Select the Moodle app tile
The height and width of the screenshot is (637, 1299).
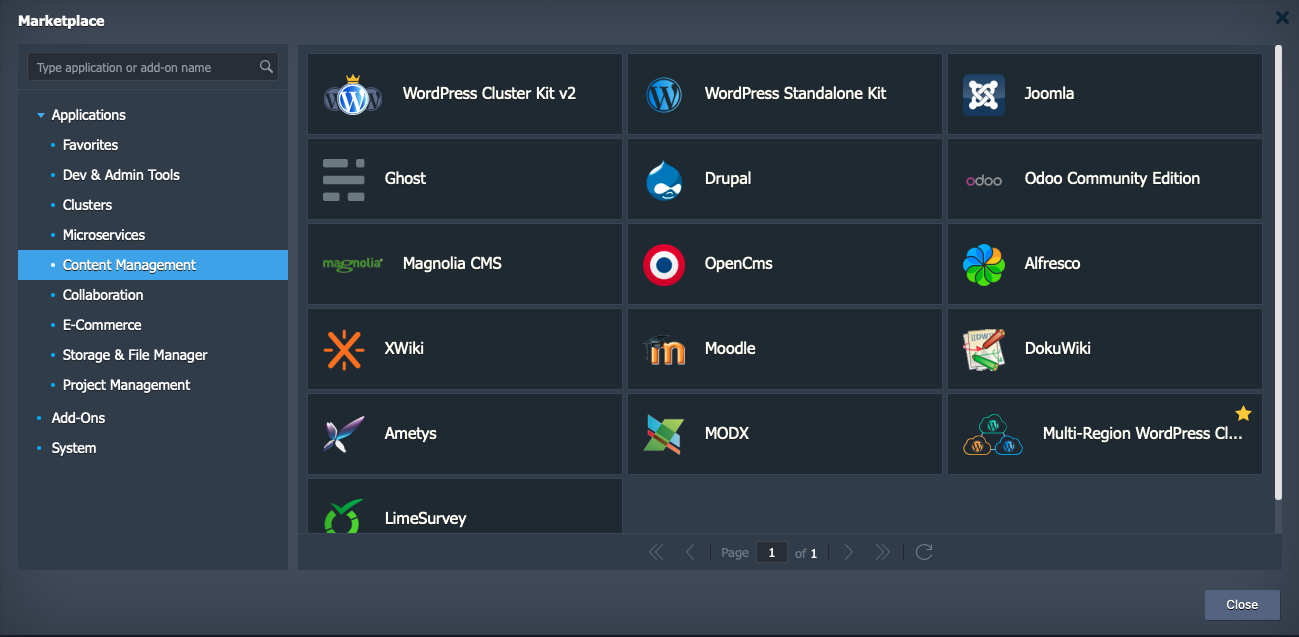tap(784, 348)
